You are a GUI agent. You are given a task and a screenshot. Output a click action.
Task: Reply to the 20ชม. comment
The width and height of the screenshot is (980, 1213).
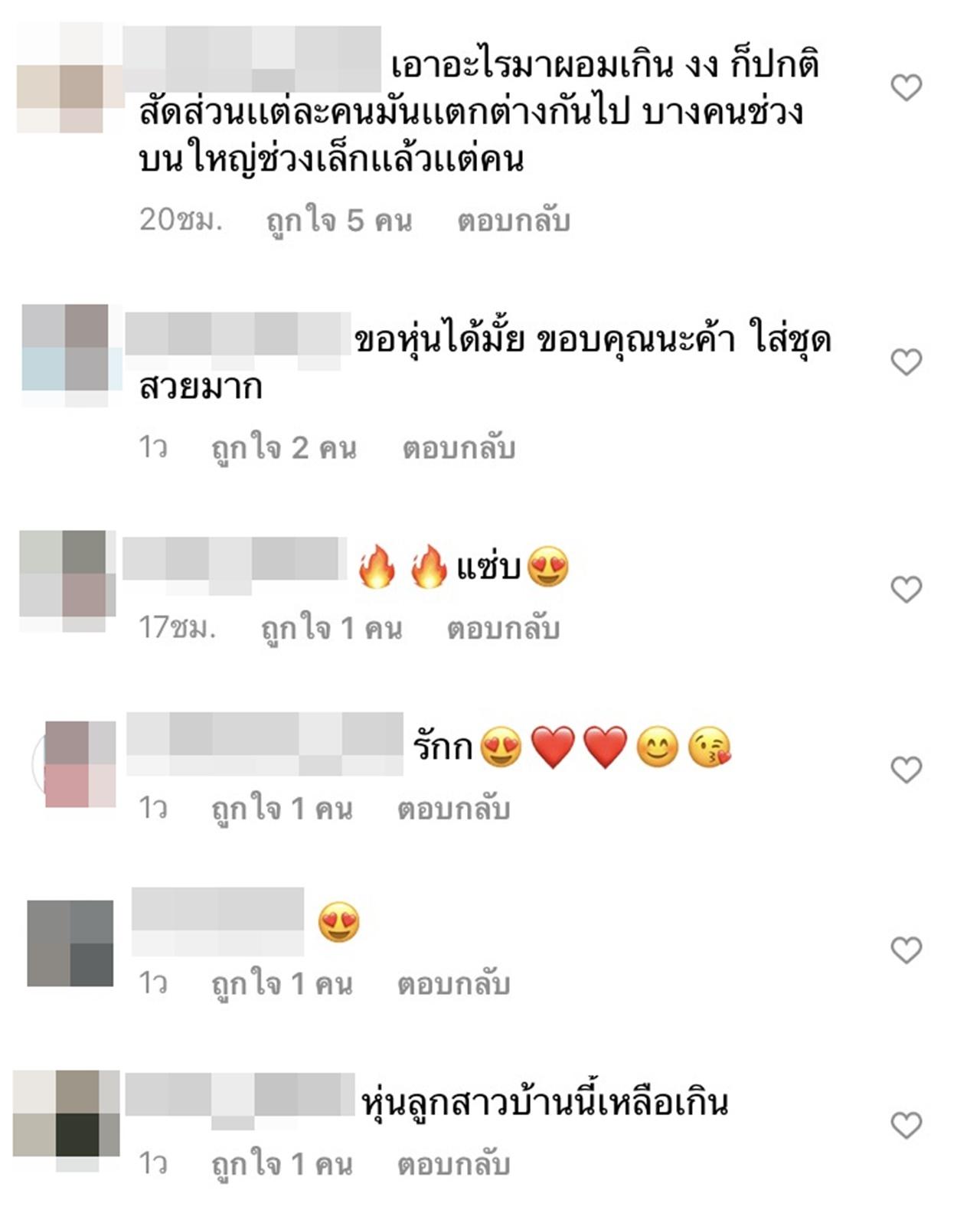[514, 221]
